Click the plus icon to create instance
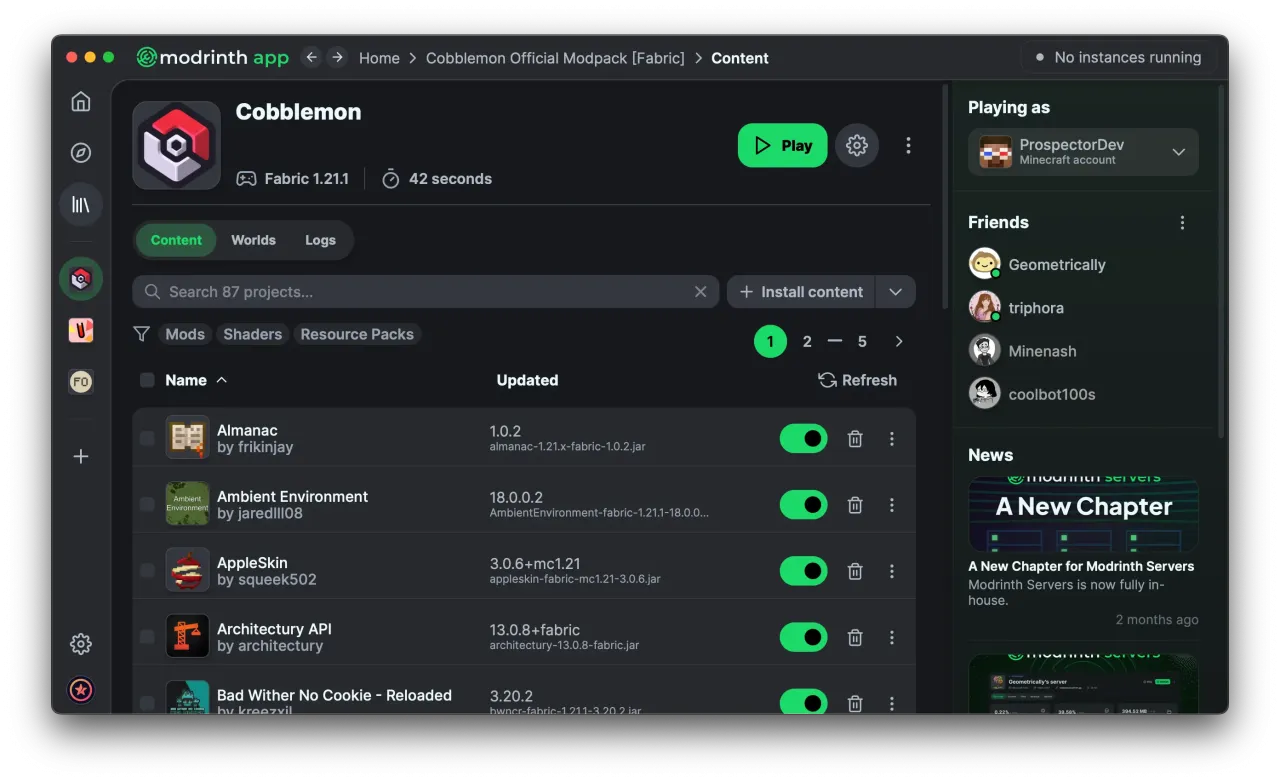Viewport: 1280px width, 782px height. click(81, 457)
